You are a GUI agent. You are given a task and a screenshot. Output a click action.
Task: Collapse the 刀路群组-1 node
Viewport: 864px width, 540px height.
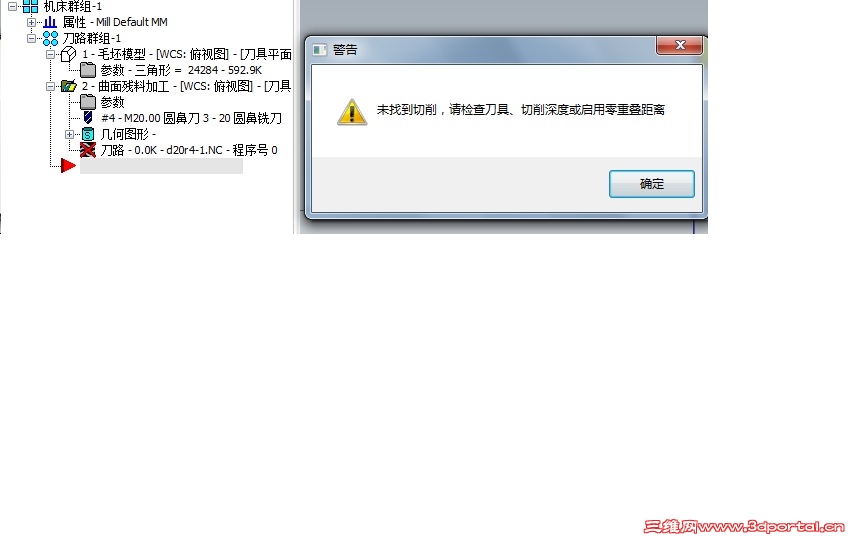[31, 39]
